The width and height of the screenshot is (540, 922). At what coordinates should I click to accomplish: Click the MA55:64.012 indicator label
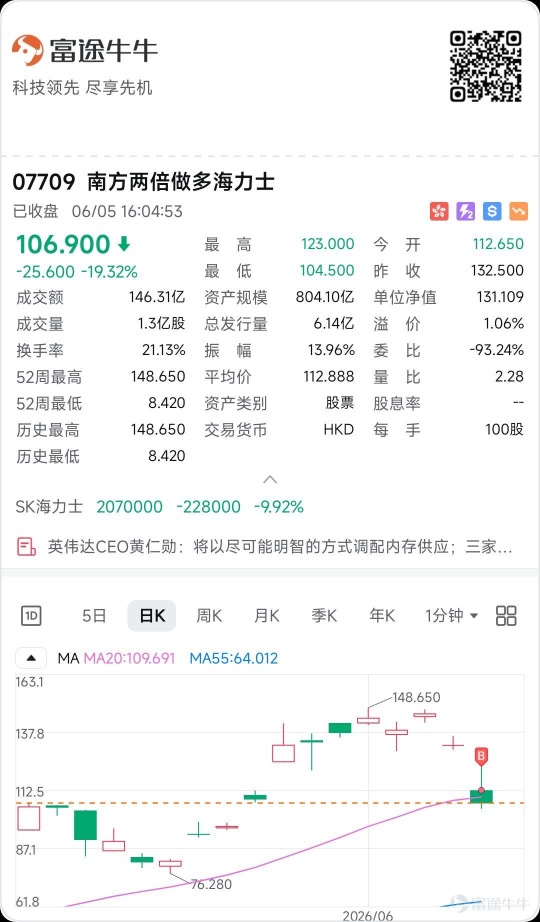tap(234, 658)
